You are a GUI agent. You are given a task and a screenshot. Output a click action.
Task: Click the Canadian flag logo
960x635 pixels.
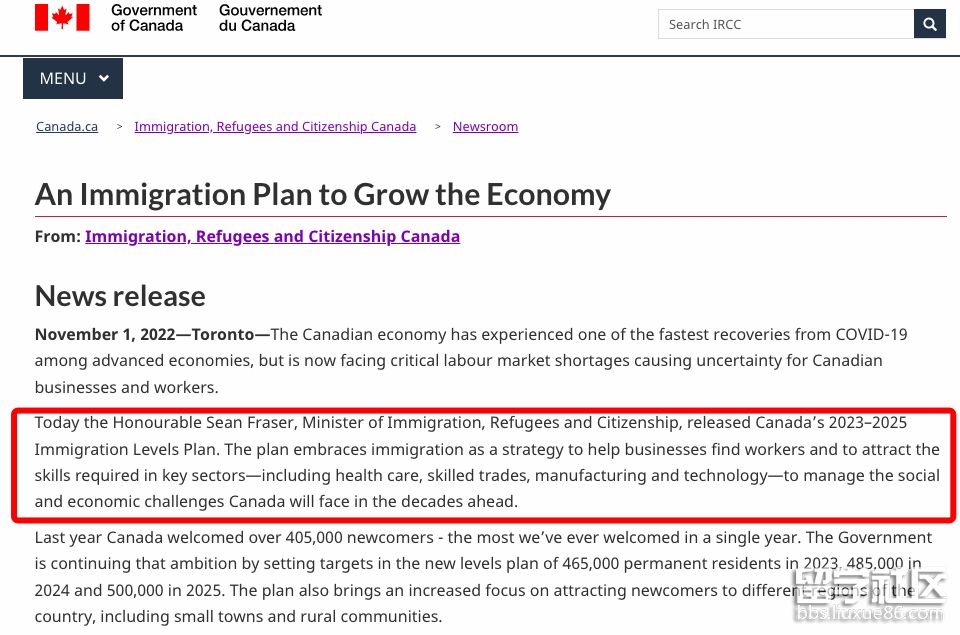tap(62, 18)
